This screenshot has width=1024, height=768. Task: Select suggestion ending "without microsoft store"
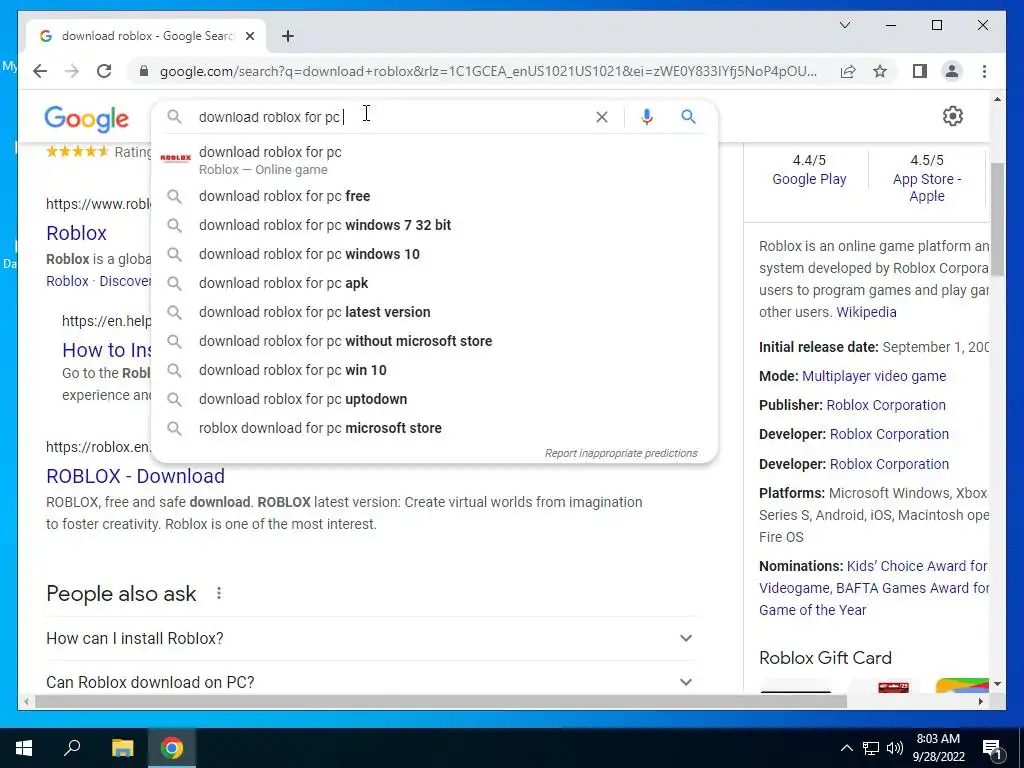[434, 341]
